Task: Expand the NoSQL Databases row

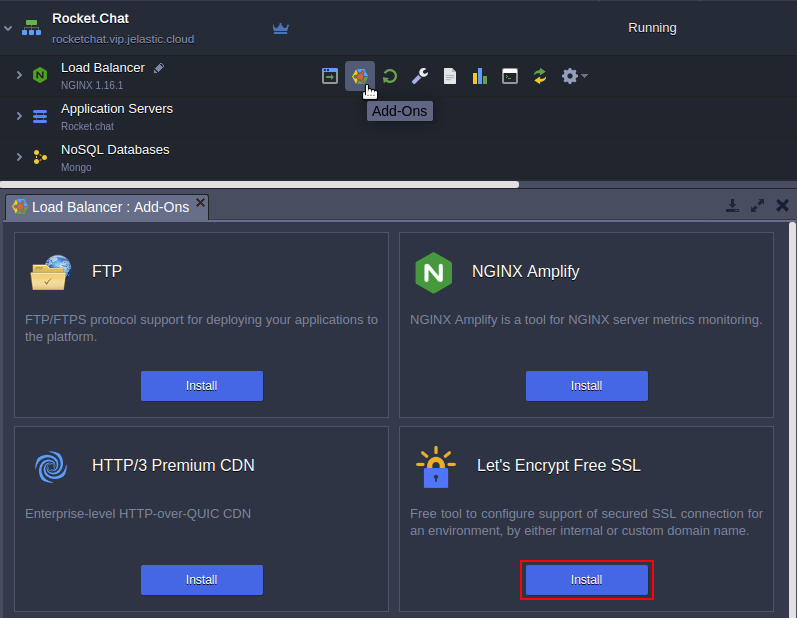Action: pos(19,157)
